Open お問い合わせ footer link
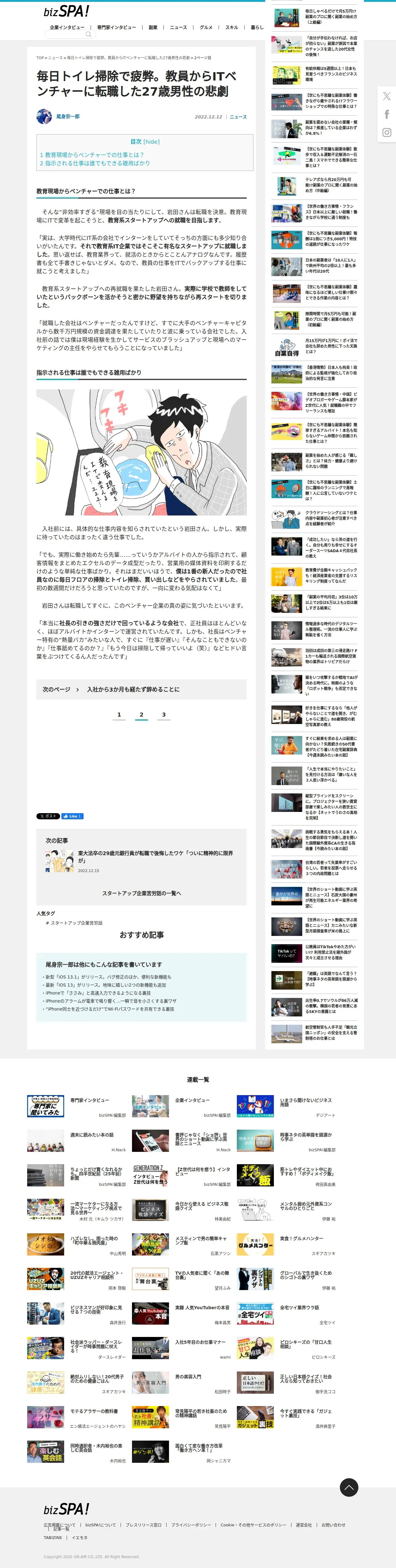 click(x=333, y=1525)
